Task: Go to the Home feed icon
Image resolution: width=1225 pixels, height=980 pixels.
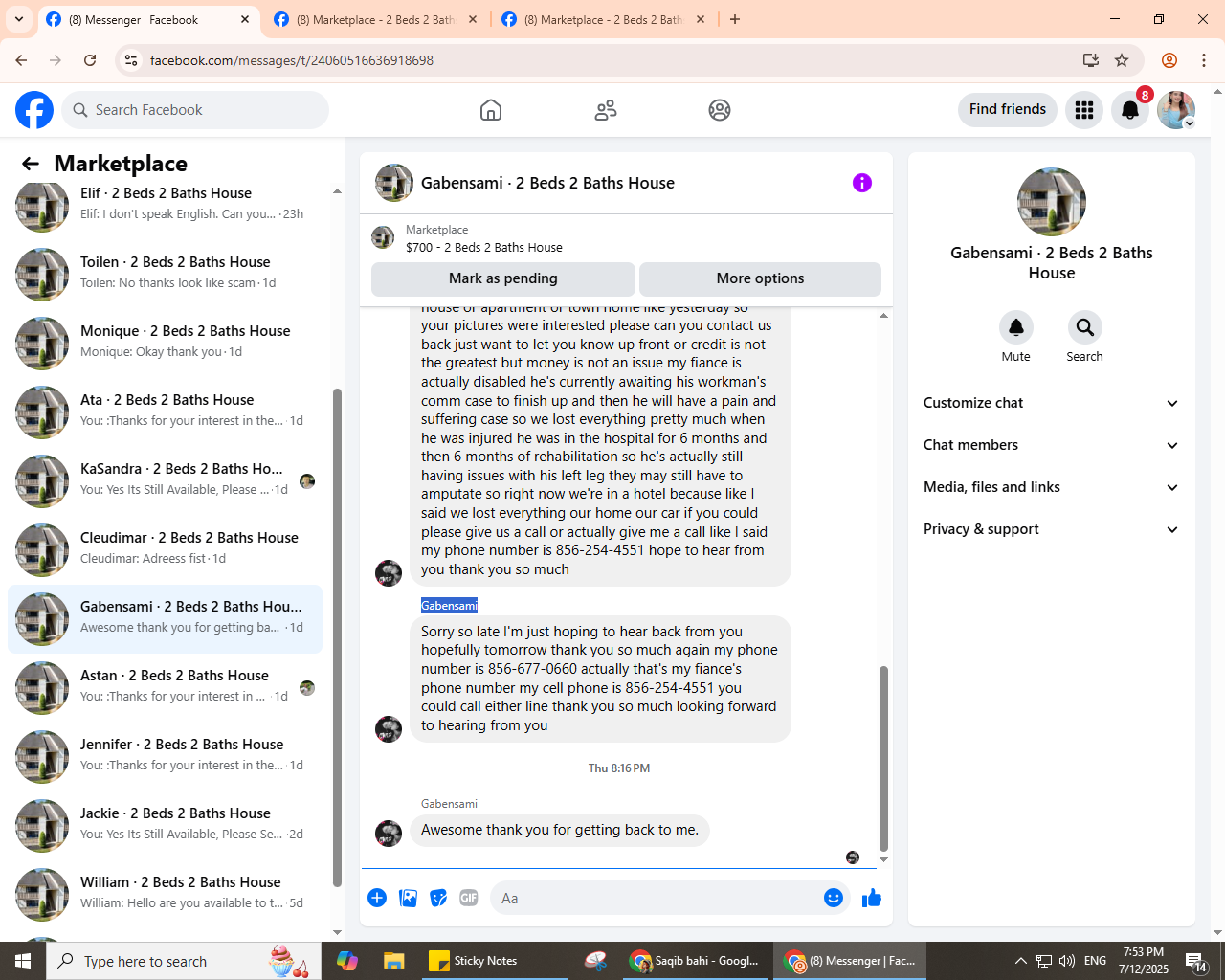Action: (x=491, y=110)
